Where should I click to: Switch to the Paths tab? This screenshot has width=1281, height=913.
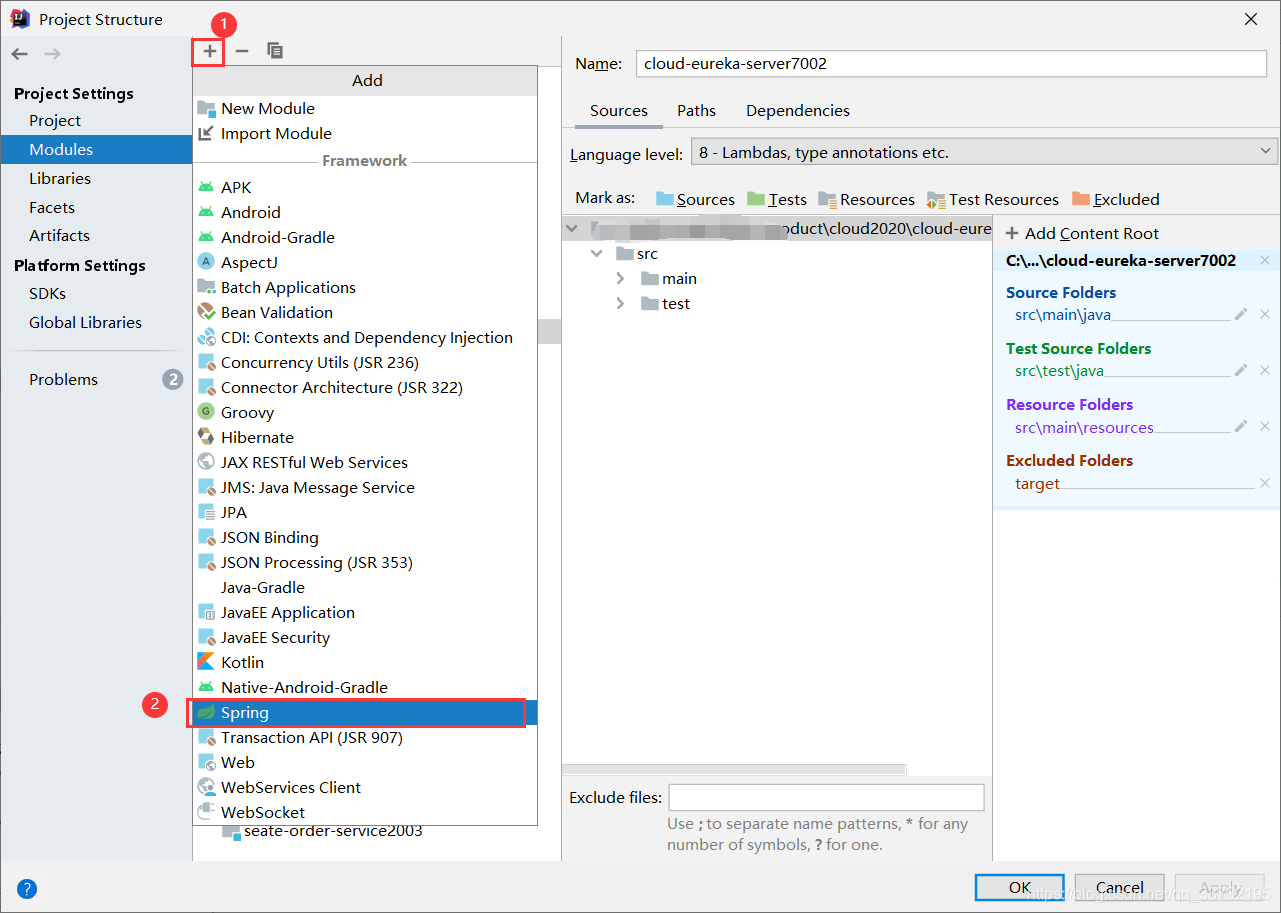tap(696, 111)
